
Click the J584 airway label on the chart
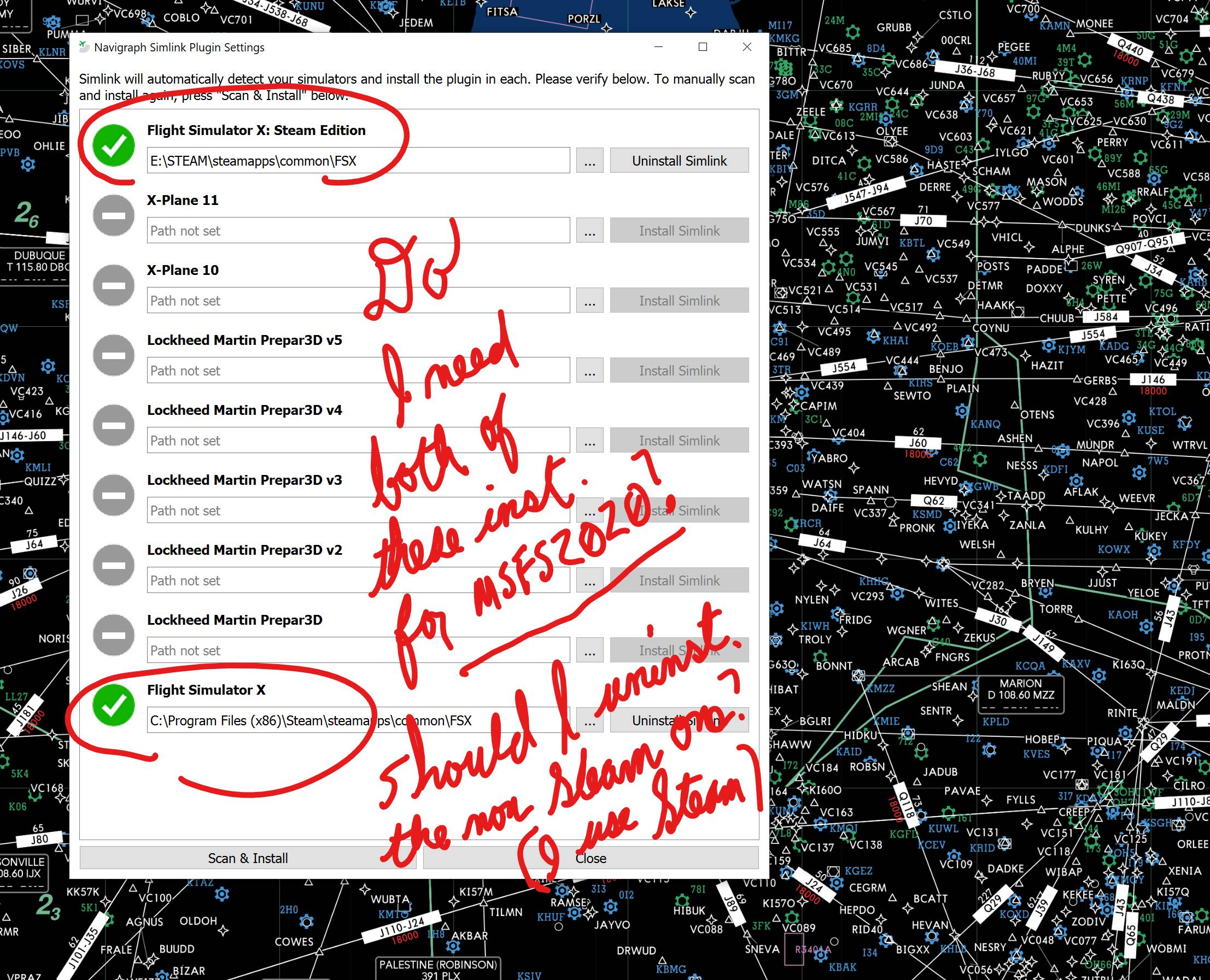pyautogui.click(x=1105, y=316)
